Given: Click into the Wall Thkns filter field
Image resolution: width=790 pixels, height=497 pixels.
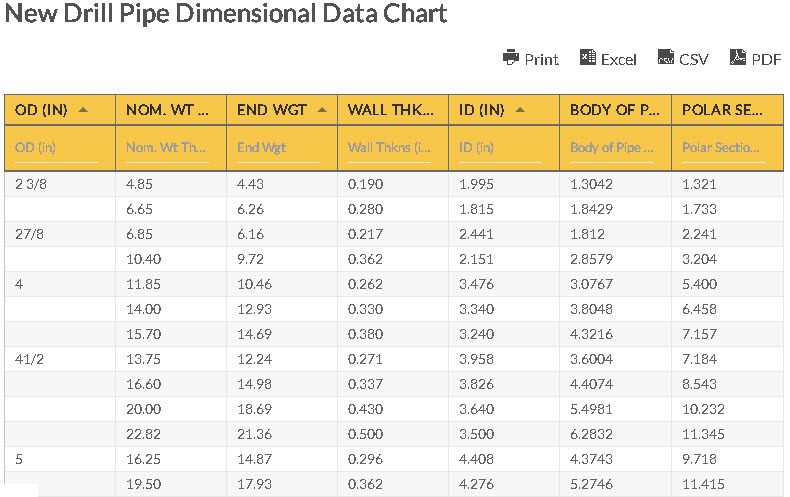Looking at the screenshot, I should point(390,148).
